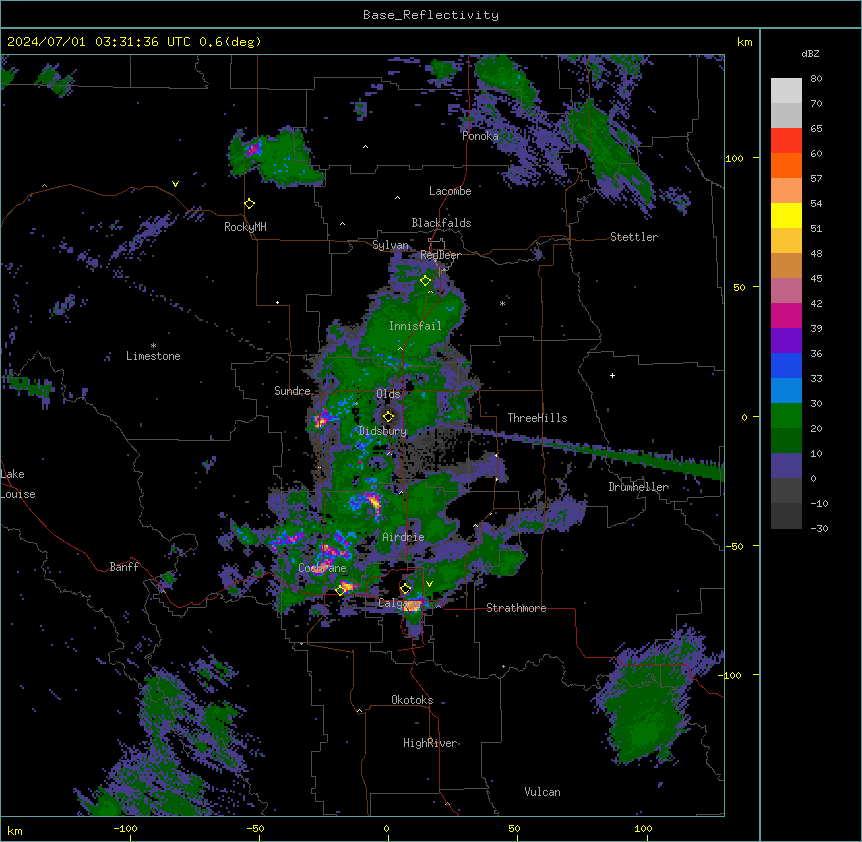Click the yellow diamond marker below Cochrane label

[340, 591]
